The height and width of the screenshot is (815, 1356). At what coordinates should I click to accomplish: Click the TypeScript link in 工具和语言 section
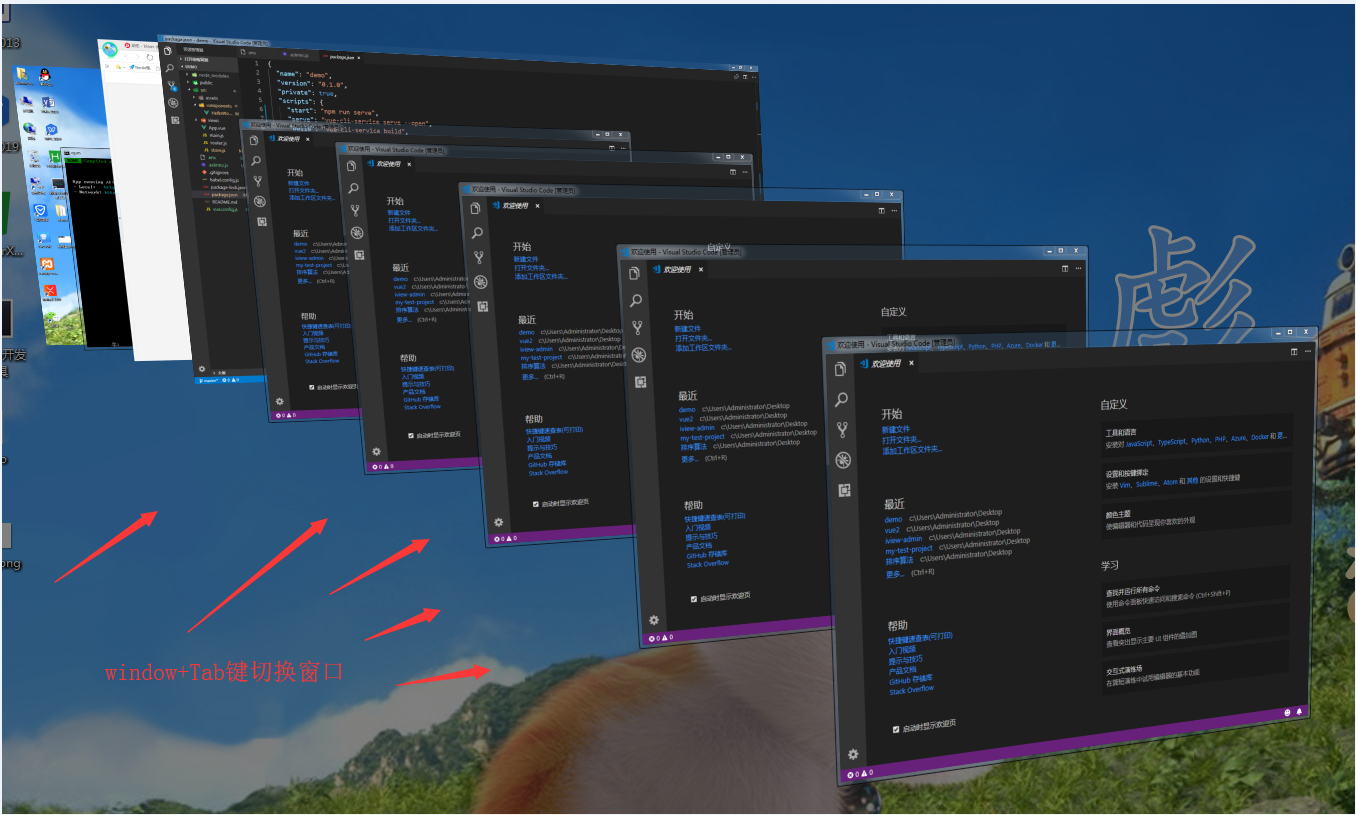(x=1172, y=440)
